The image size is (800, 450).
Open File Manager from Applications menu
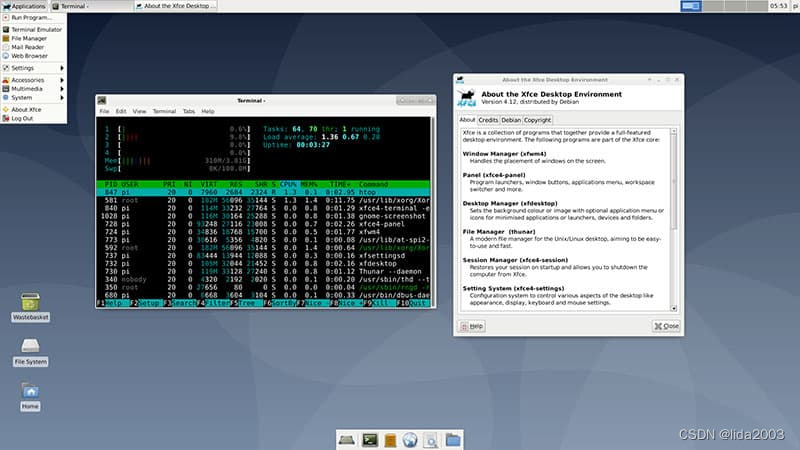tap(33, 38)
